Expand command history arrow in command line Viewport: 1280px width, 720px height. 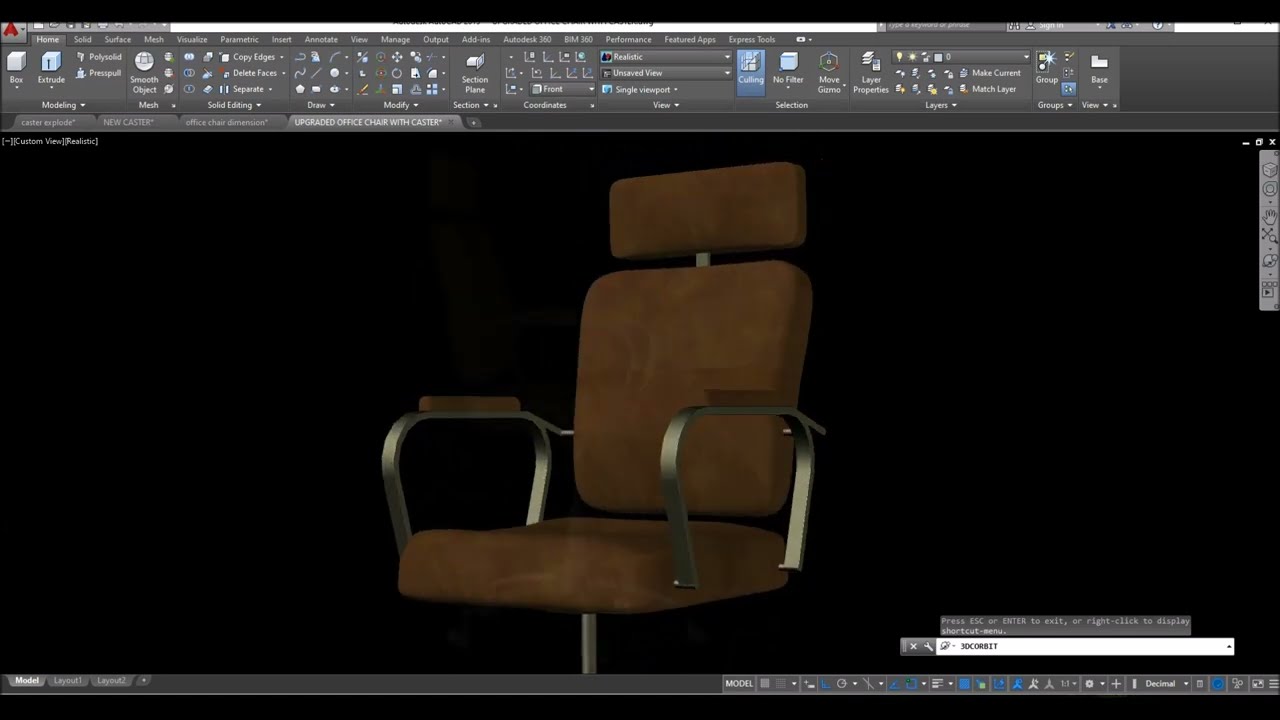pos(1229,647)
